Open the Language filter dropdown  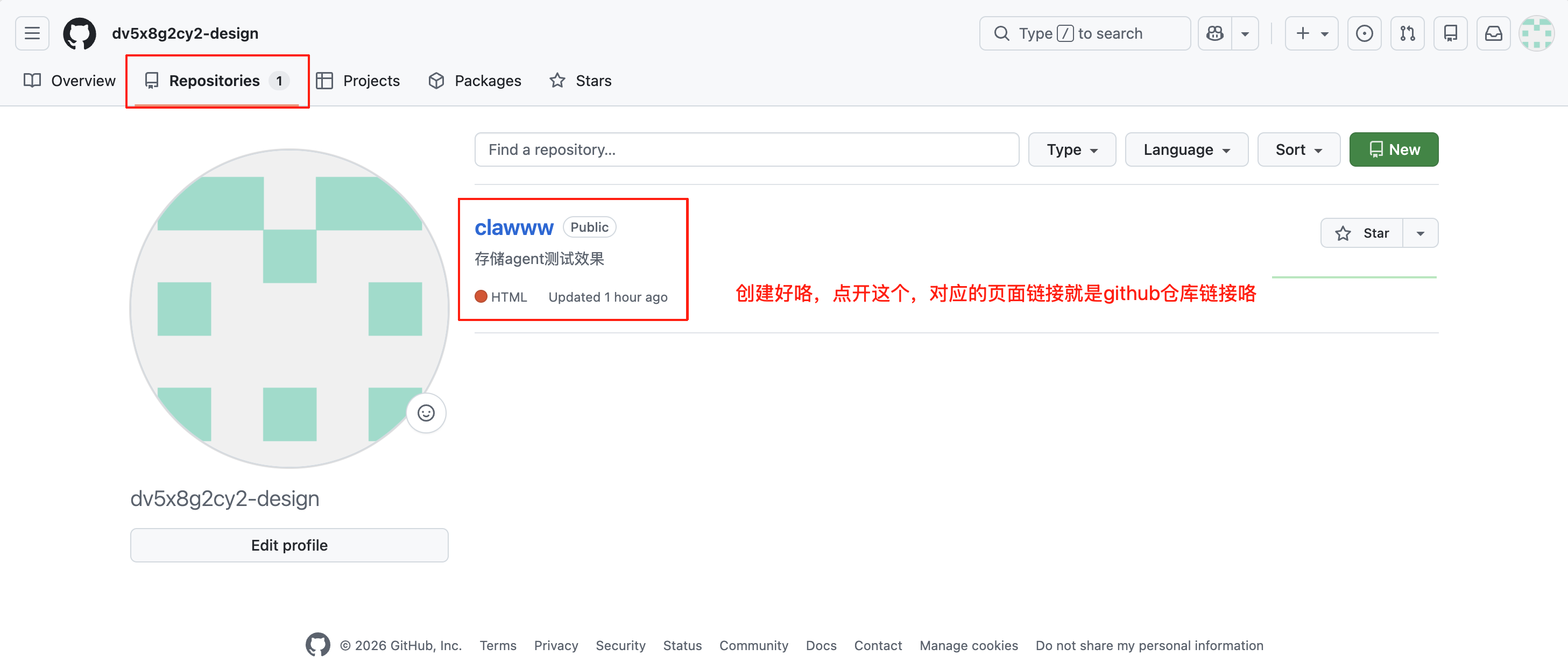point(1186,149)
